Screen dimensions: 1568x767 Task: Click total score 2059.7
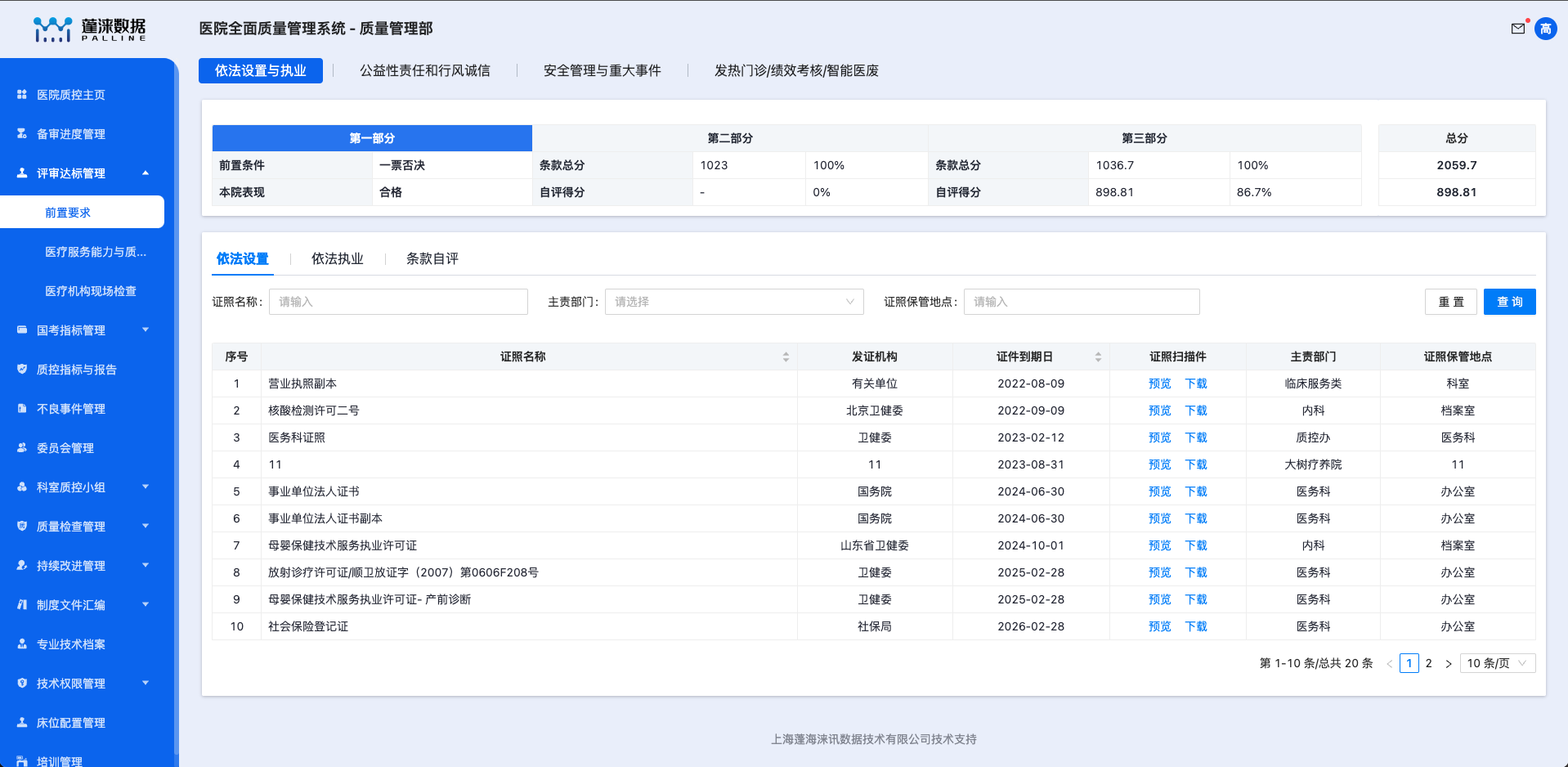[1457, 165]
